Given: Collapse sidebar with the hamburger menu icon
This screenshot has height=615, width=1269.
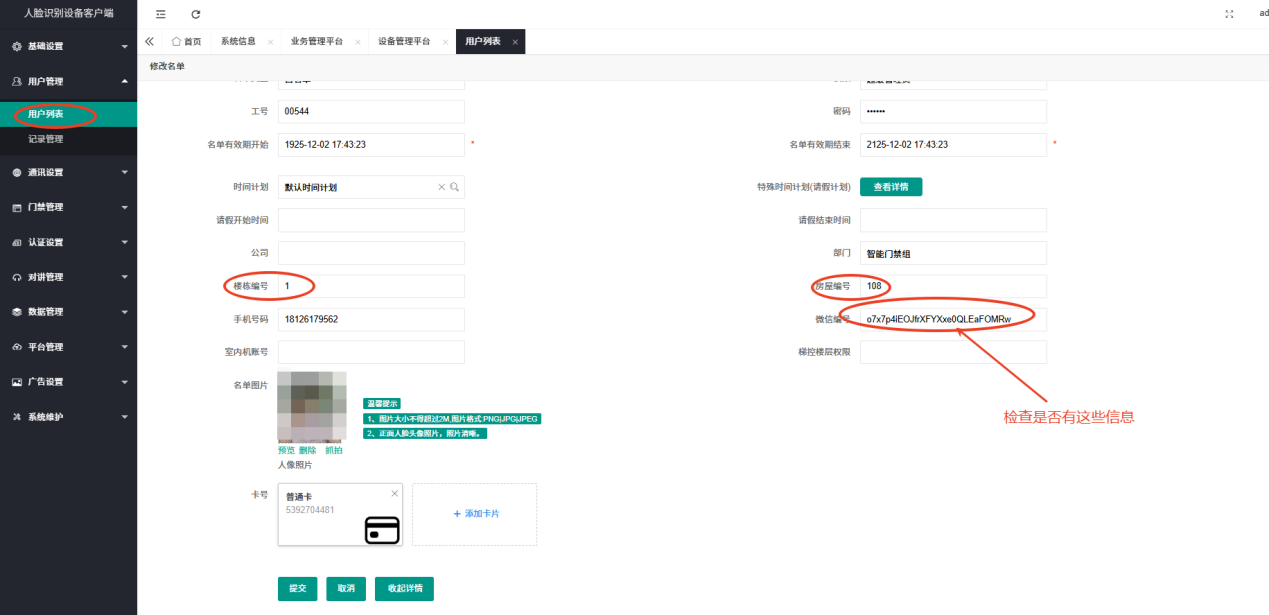Looking at the screenshot, I should tap(161, 14).
